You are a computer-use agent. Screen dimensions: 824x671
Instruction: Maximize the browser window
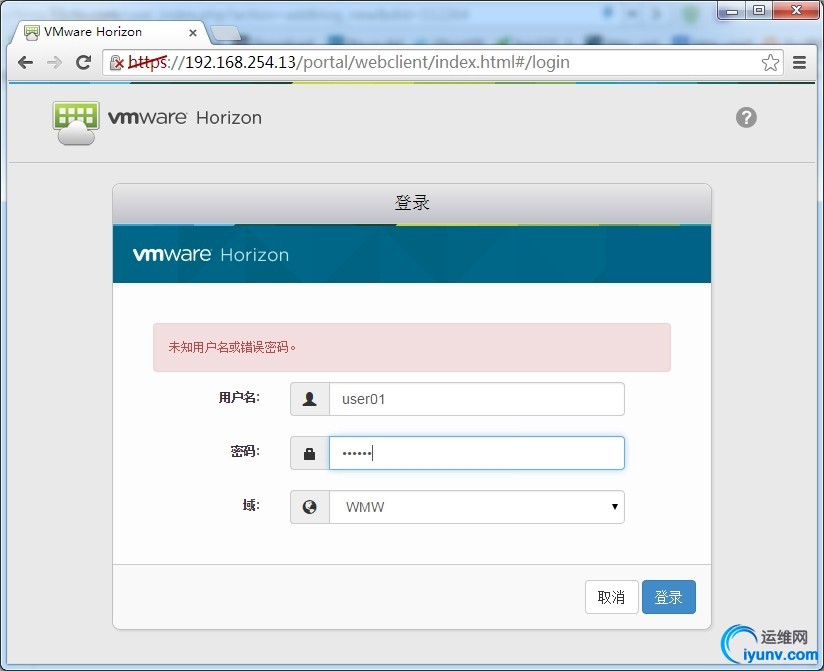click(x=759, y=11)
